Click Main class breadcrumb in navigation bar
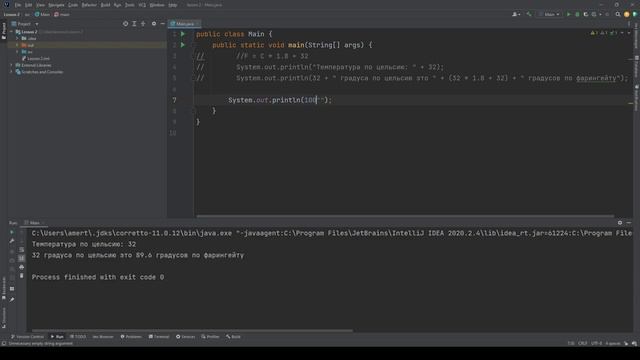Screen dimensions: 640x360 pyautogui.click(x=42, y=14)
